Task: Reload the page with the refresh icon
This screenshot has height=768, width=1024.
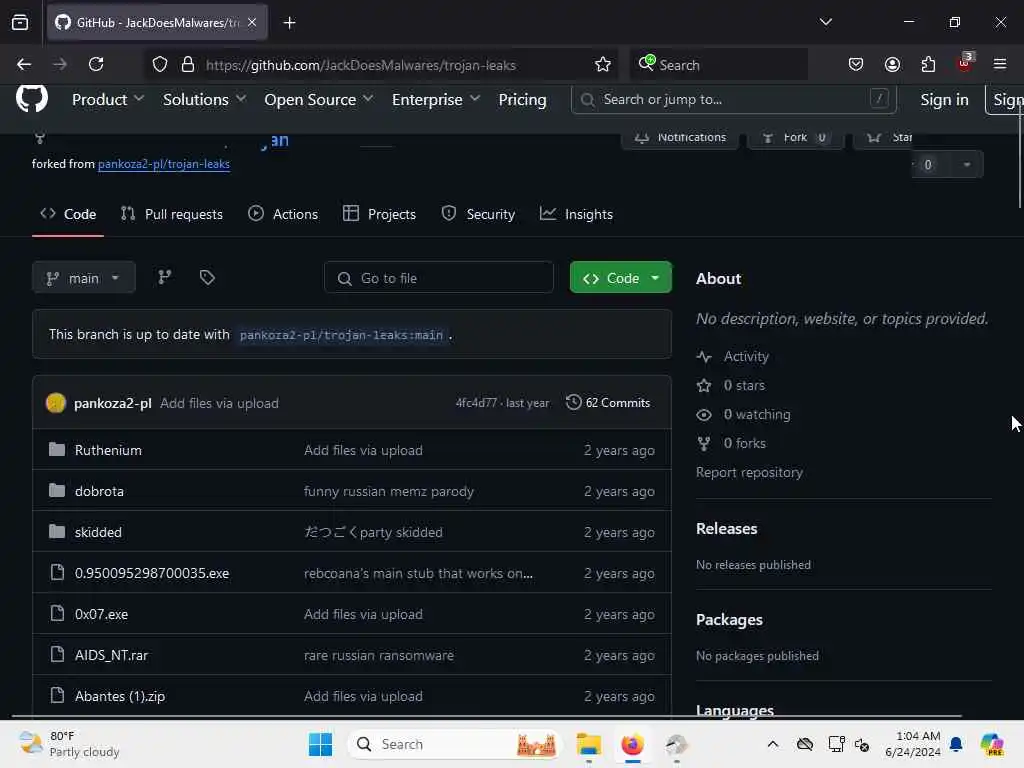Action: (96, 64)
